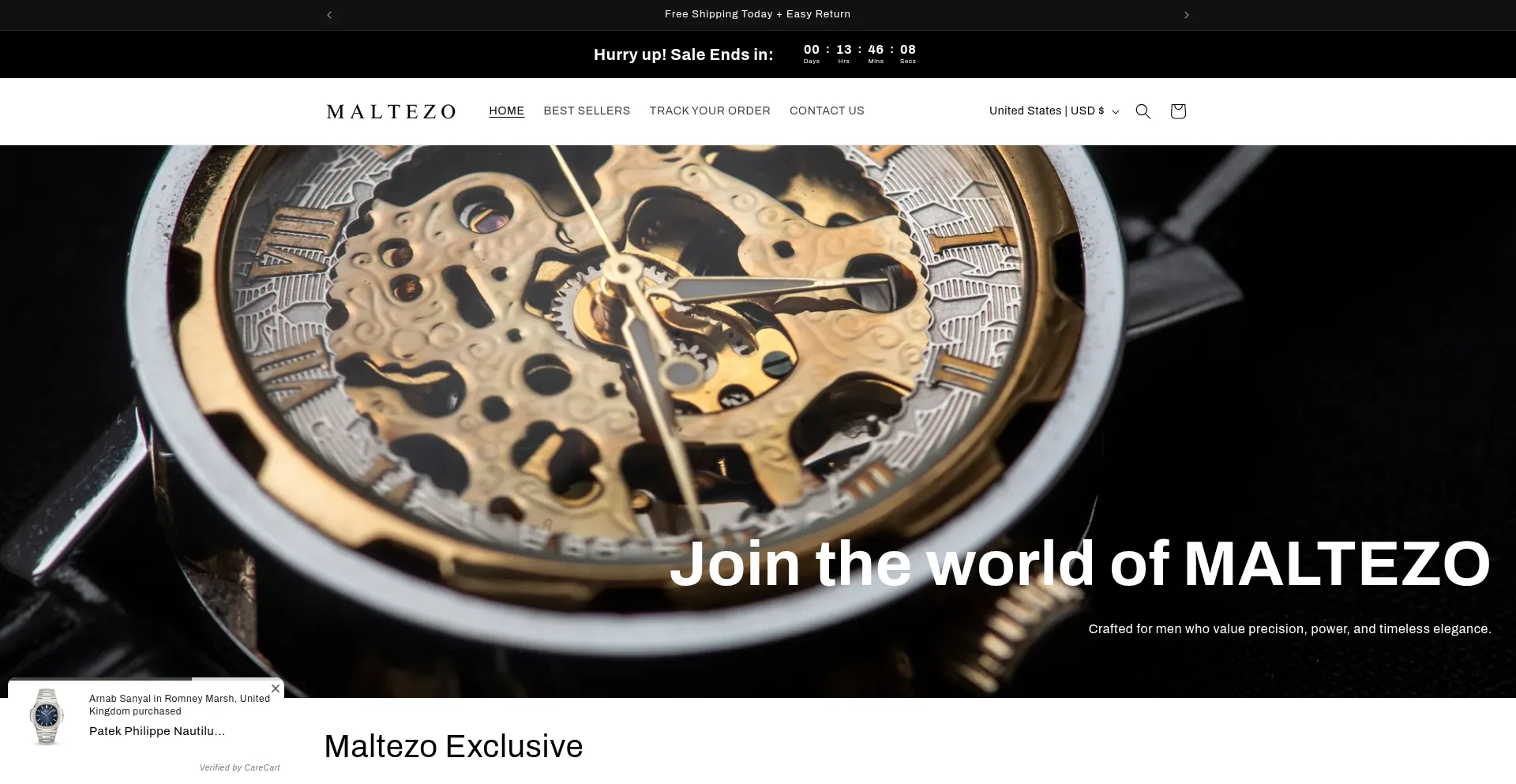1516x784 pixels.
Task: Open the Patek Philippe Nautilu... product link
Action: point(157,731)
